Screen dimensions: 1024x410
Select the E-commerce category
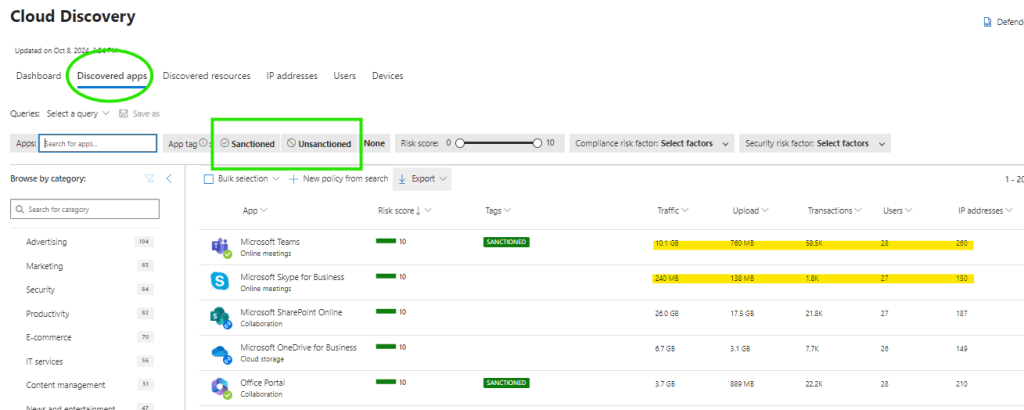pos(49,338)
